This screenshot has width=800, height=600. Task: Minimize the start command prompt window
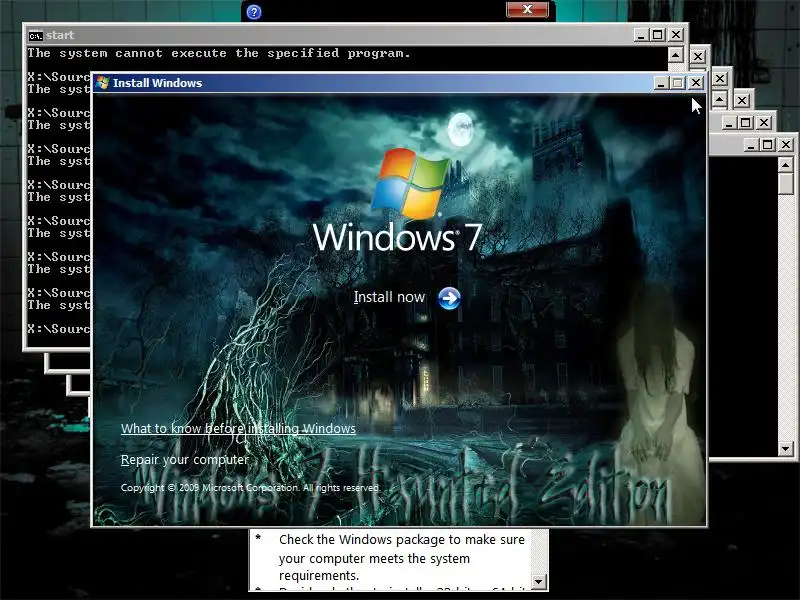pos(641,35)
